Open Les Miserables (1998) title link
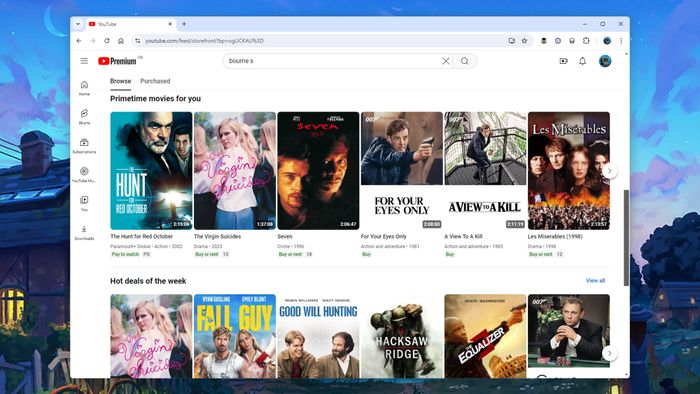Screen dimensions: 700x394 click(555, 236)
